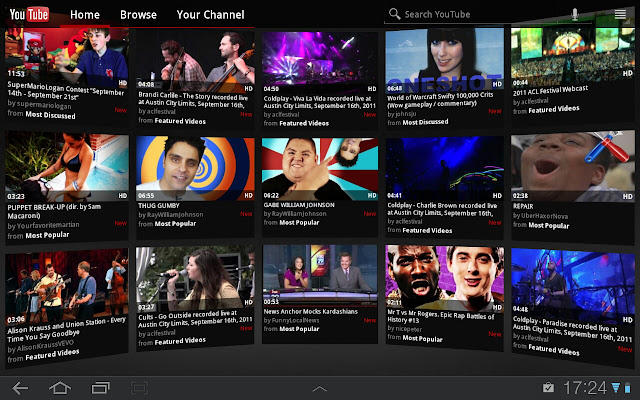This screenshot has height=400, width=640.
Task: Tap the battery status icon
Action: pos(627,387)
